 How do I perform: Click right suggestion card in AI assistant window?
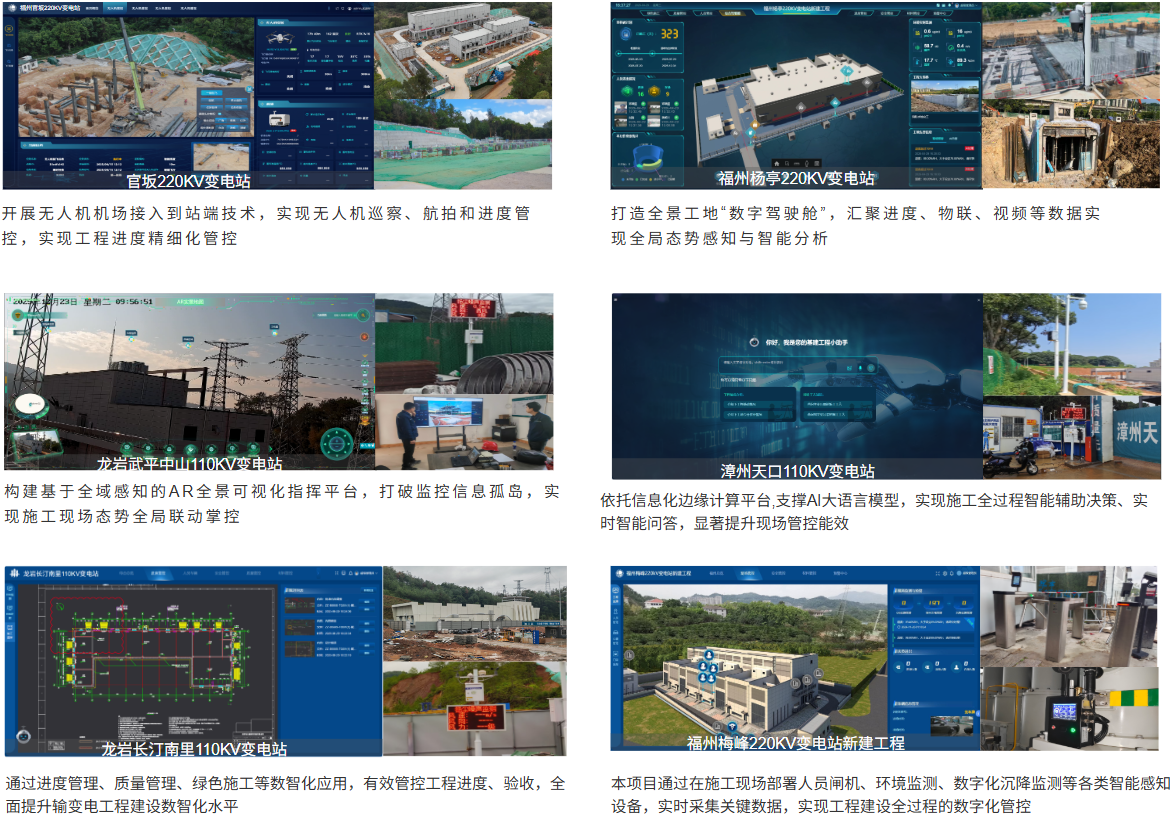(836, 405)
